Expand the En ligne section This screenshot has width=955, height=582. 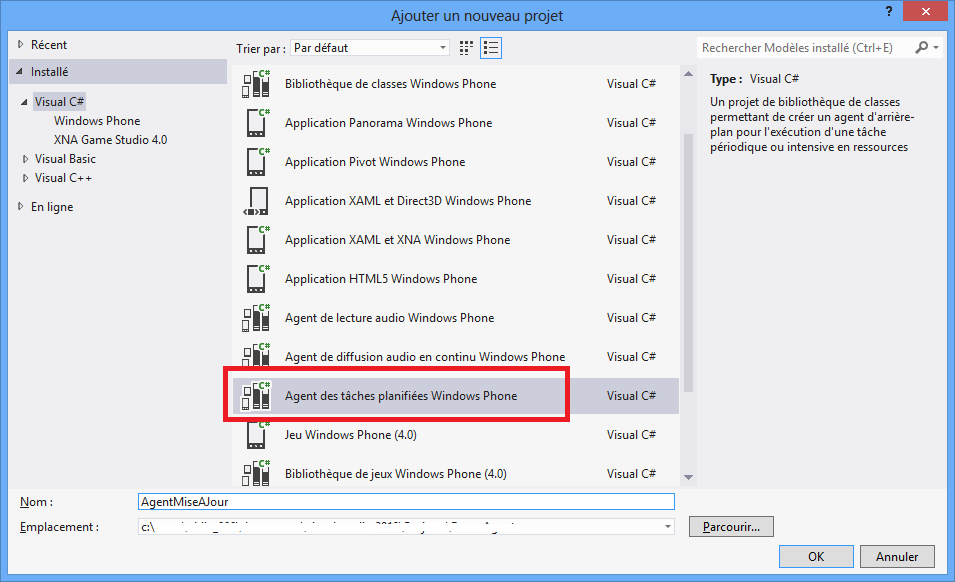coord(21,207)
